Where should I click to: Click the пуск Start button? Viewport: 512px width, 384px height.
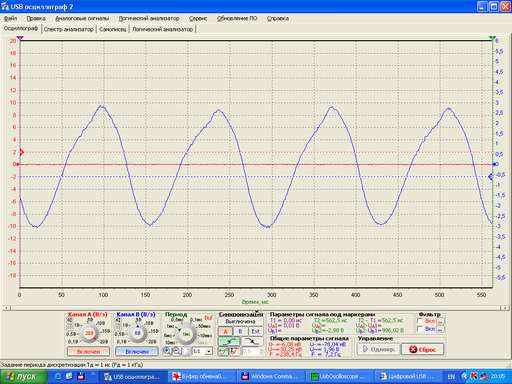pyautogui.click(x=23, y=377)
